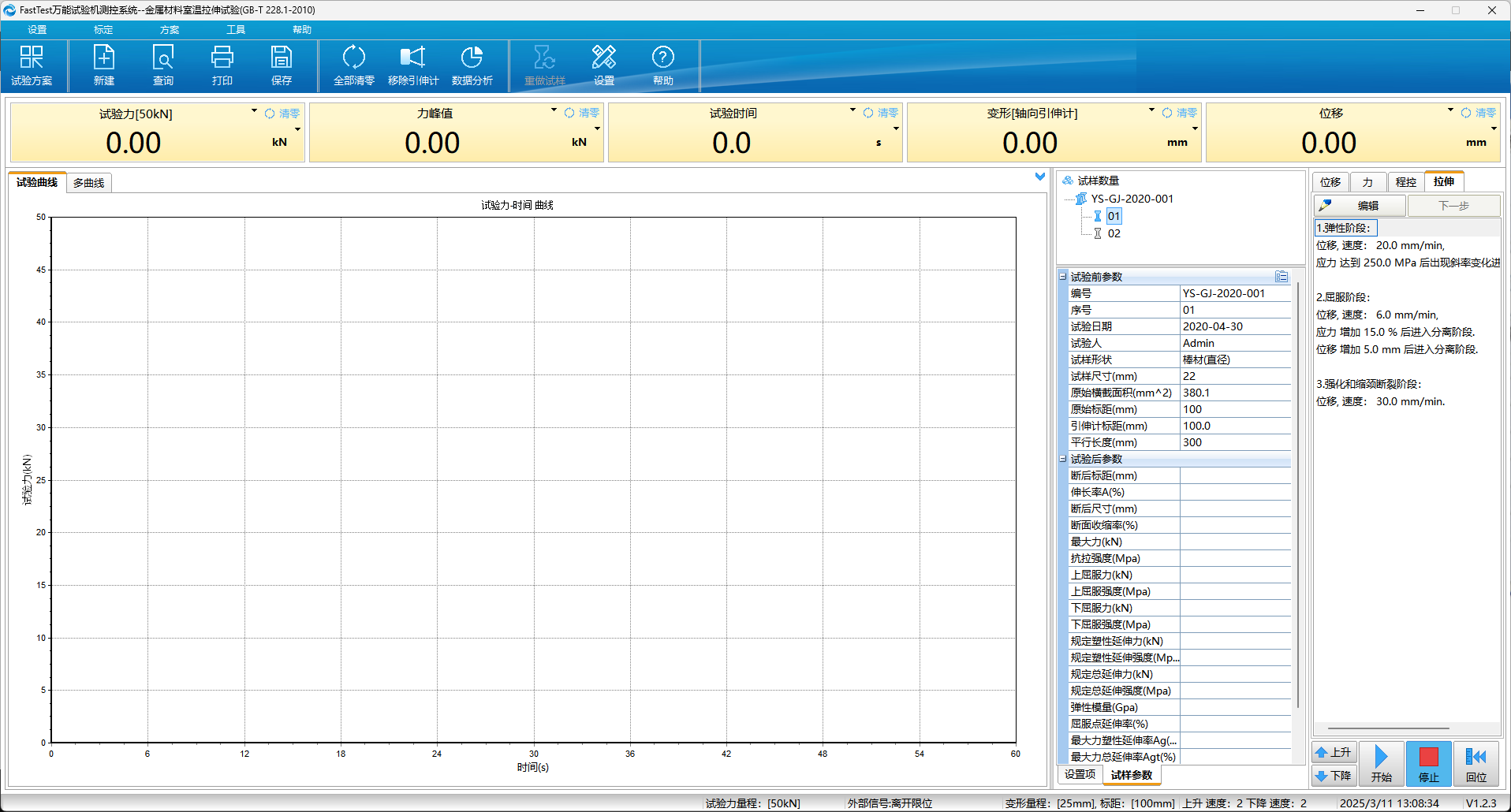Open the 标定 calibration menu

tap(103, 30)
